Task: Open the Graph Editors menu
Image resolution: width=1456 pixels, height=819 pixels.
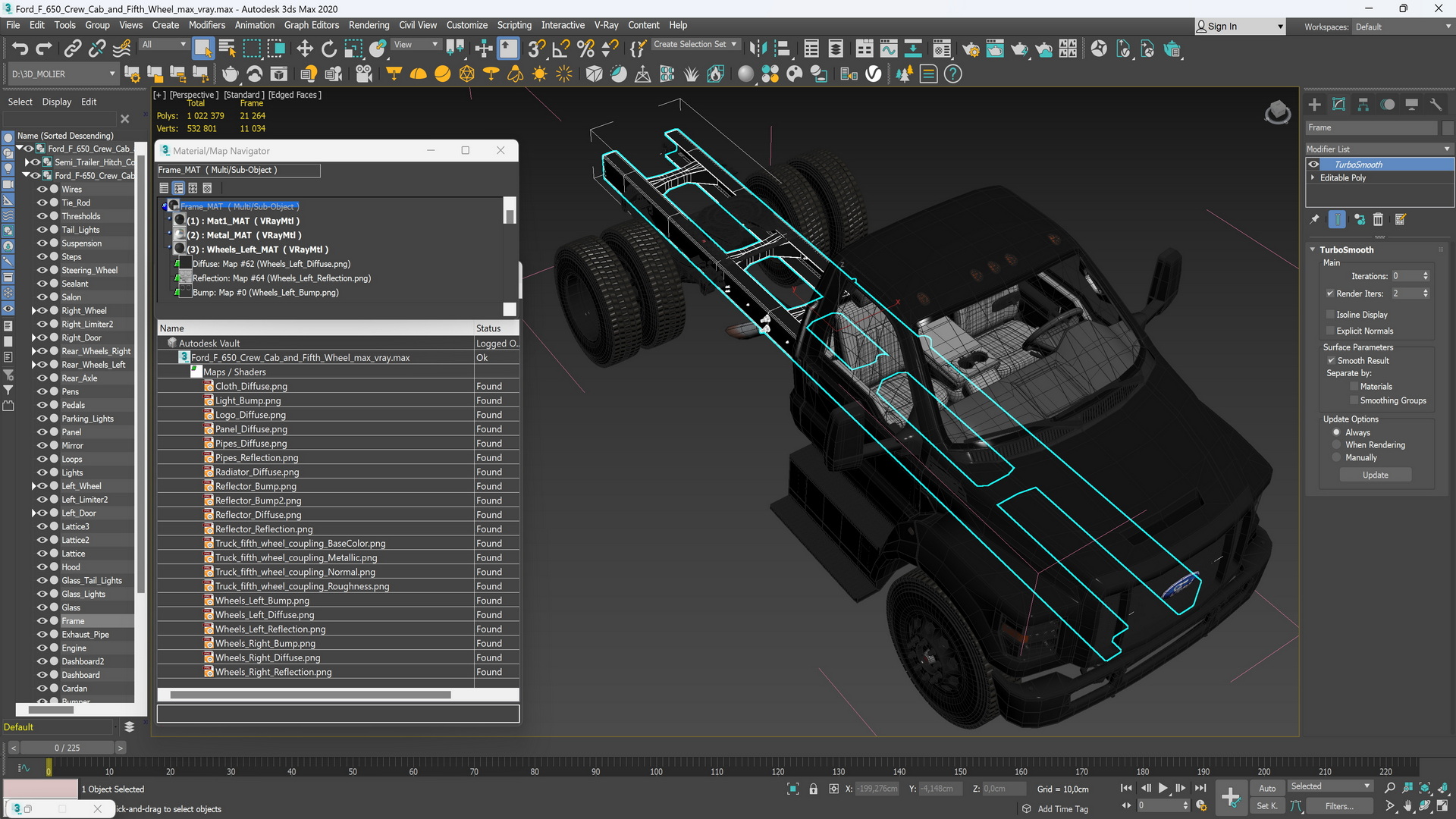Action: 312,25
